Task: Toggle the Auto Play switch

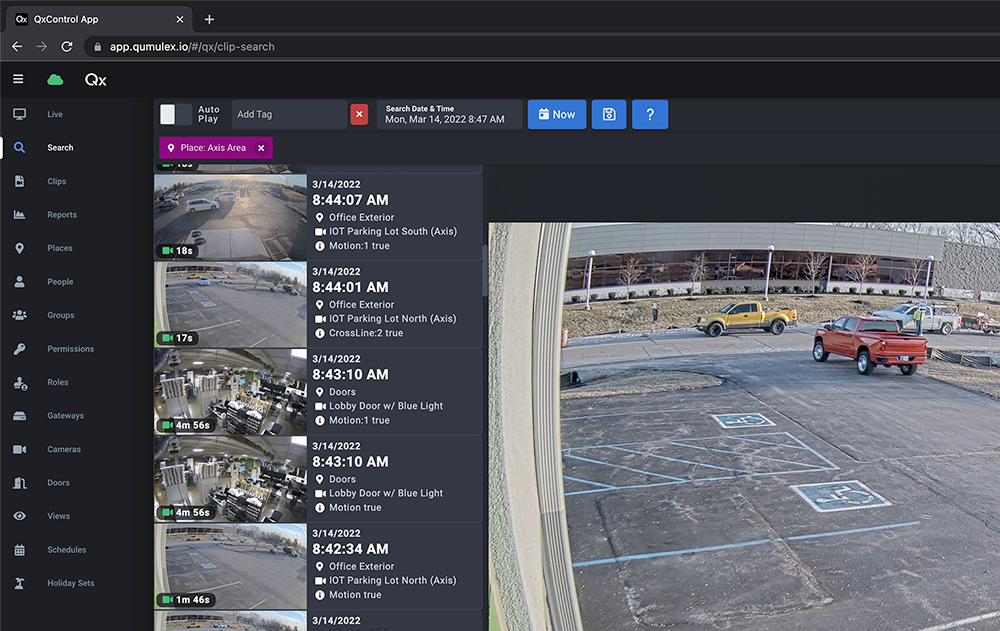Action: pos(175,115)
